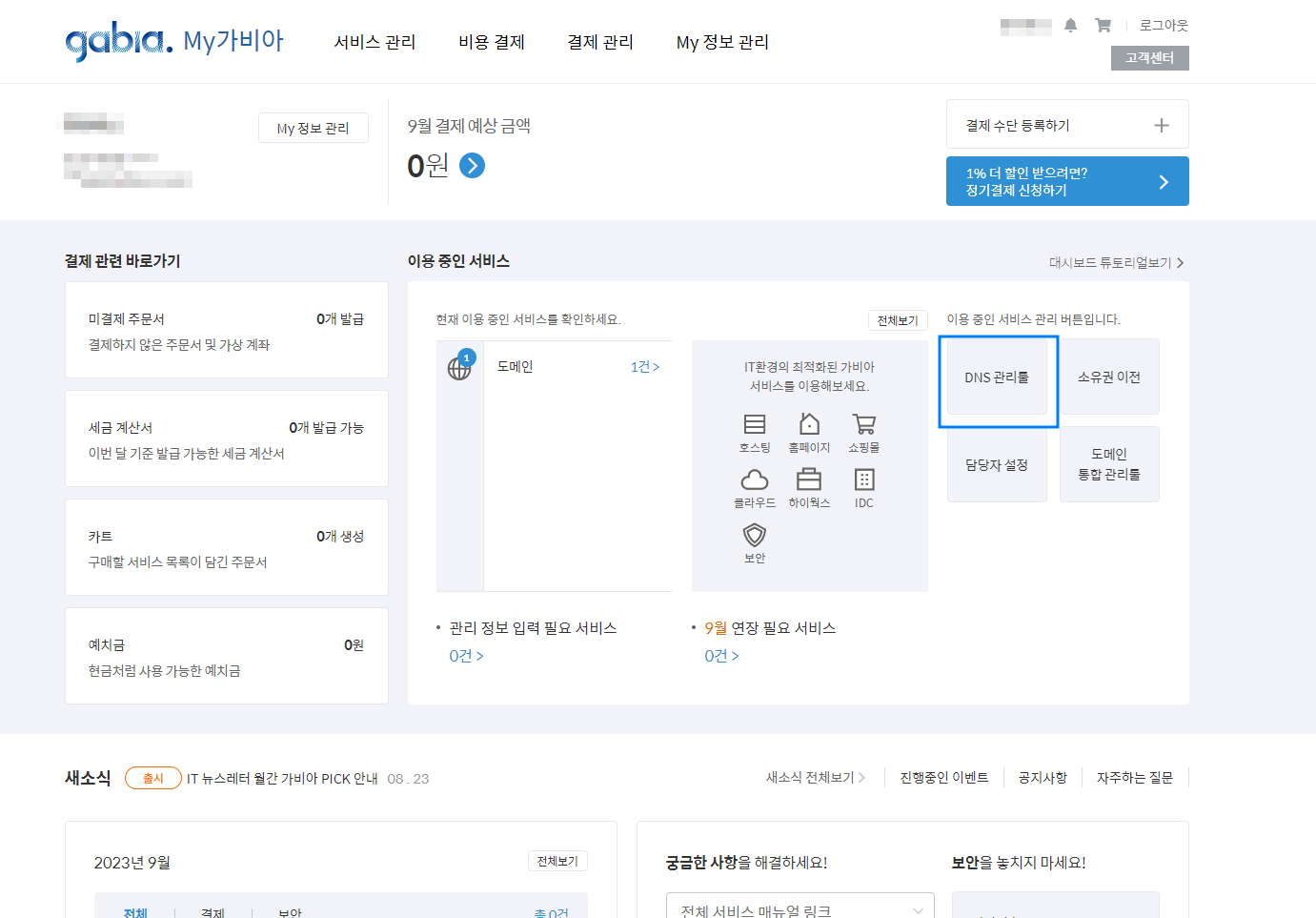The image size is (1316, 918).
Task: Open the My 정보 관리 top menu
Action: pos(722,42)
